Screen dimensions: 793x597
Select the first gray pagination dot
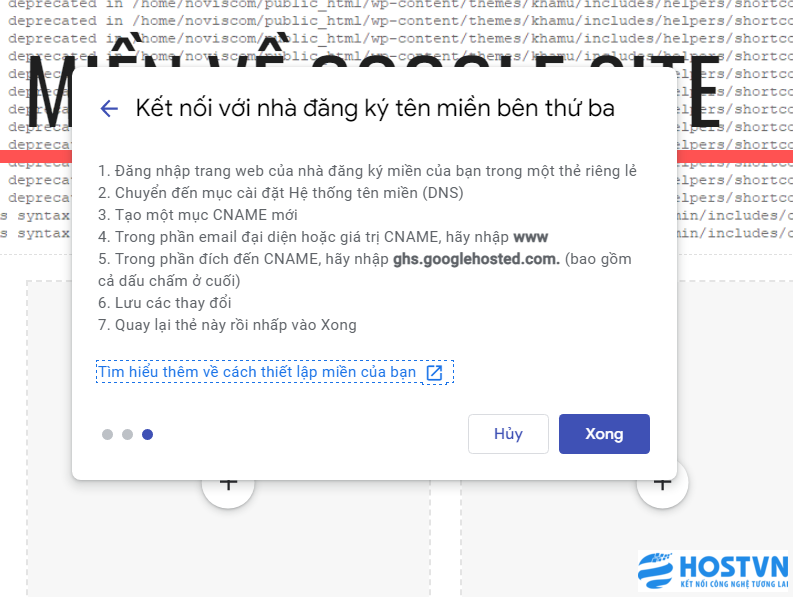pyautogui.click(x=107, y=435)
